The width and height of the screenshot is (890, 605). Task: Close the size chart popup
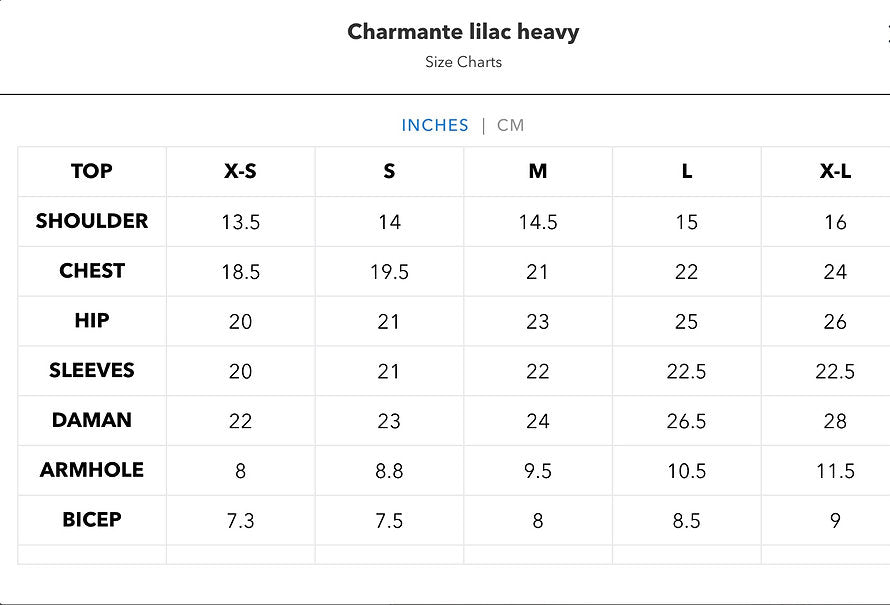887,33
